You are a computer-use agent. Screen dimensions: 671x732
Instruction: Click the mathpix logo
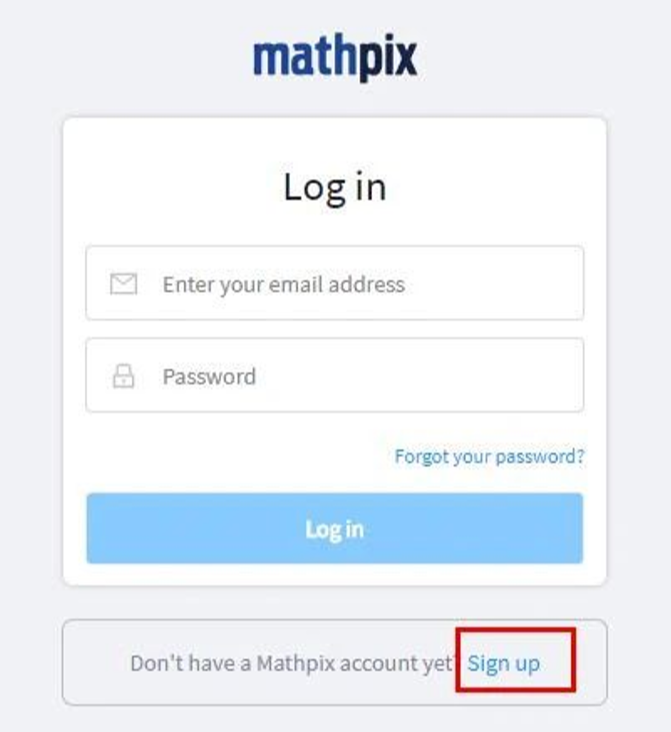(x=335, y=58)
